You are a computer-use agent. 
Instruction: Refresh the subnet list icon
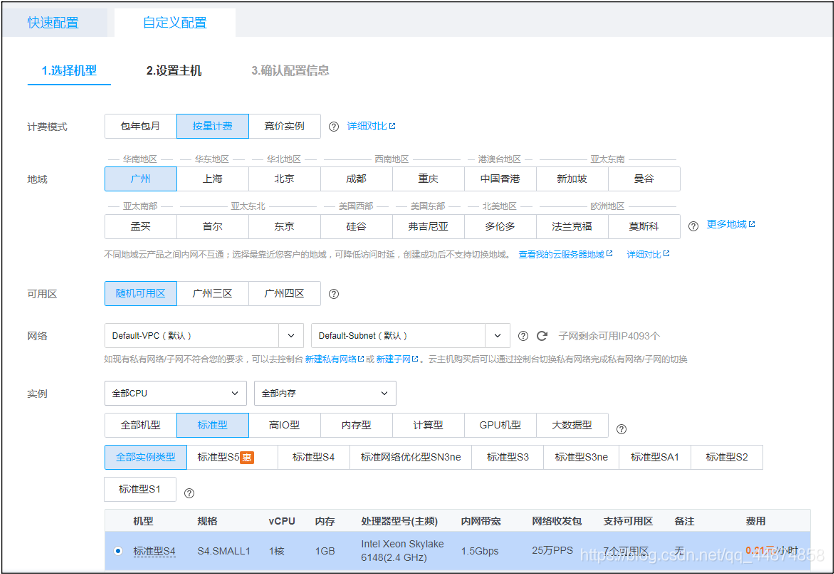click(x=542, y=336)
